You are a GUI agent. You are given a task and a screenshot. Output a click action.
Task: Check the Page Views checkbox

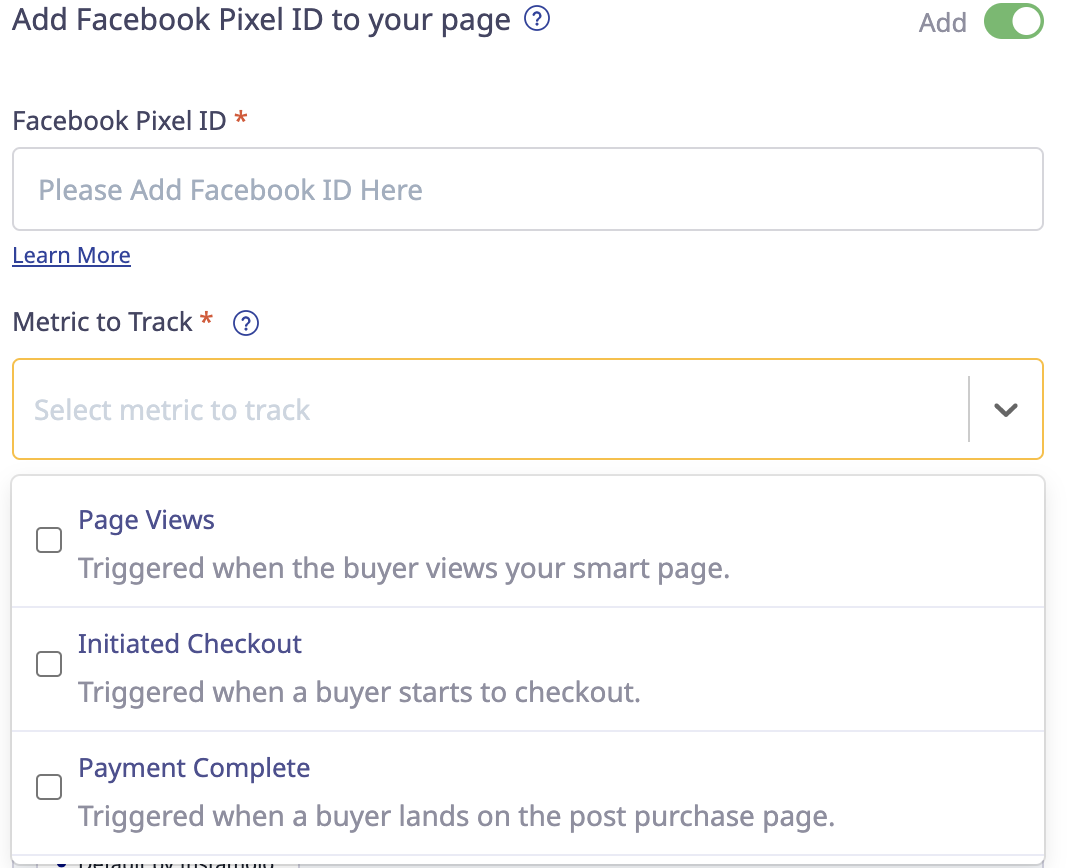pyautogui.click(x=49, y=540)
